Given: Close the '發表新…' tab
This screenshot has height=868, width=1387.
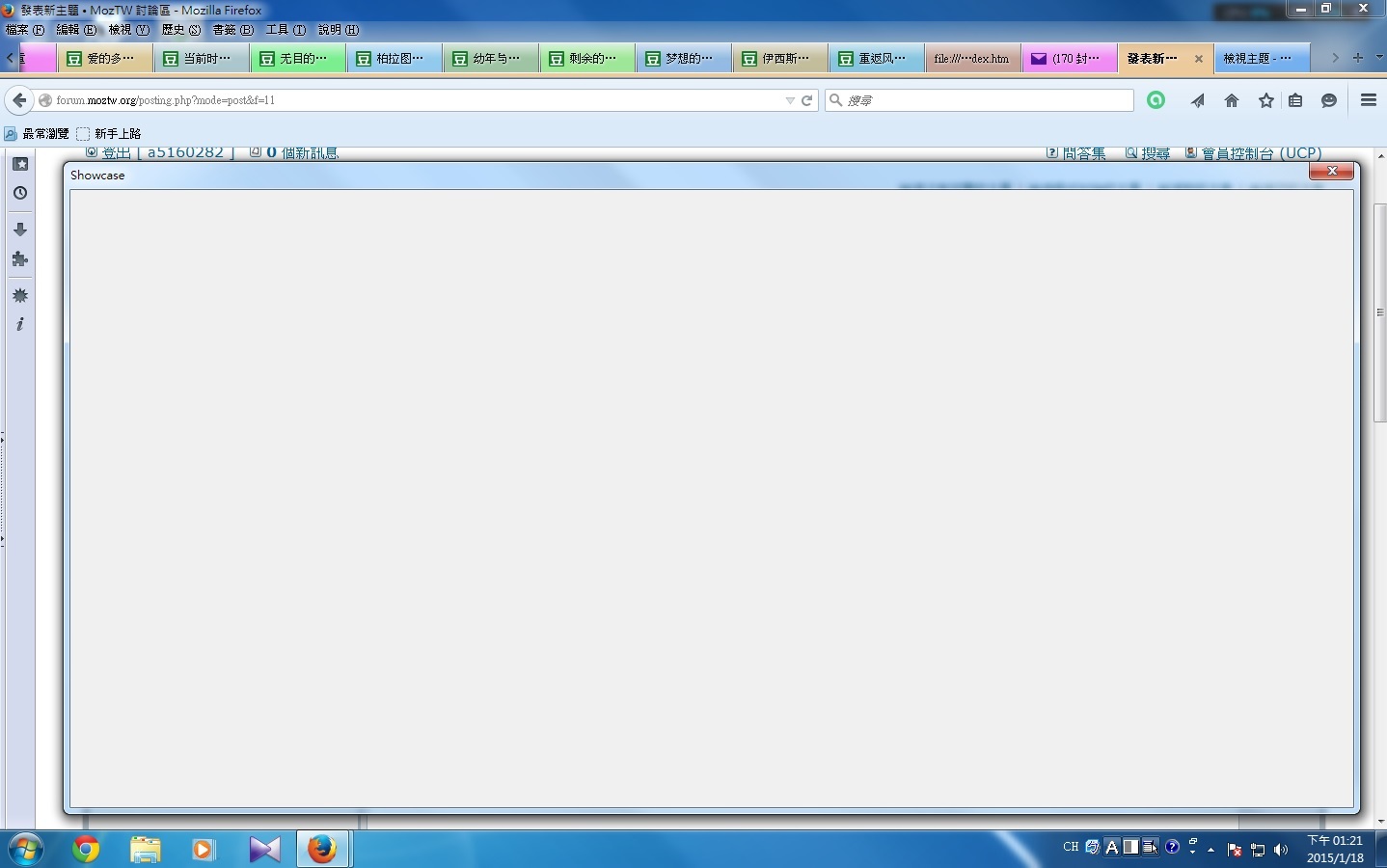Looking at the screenshot, I should 1199,59.
